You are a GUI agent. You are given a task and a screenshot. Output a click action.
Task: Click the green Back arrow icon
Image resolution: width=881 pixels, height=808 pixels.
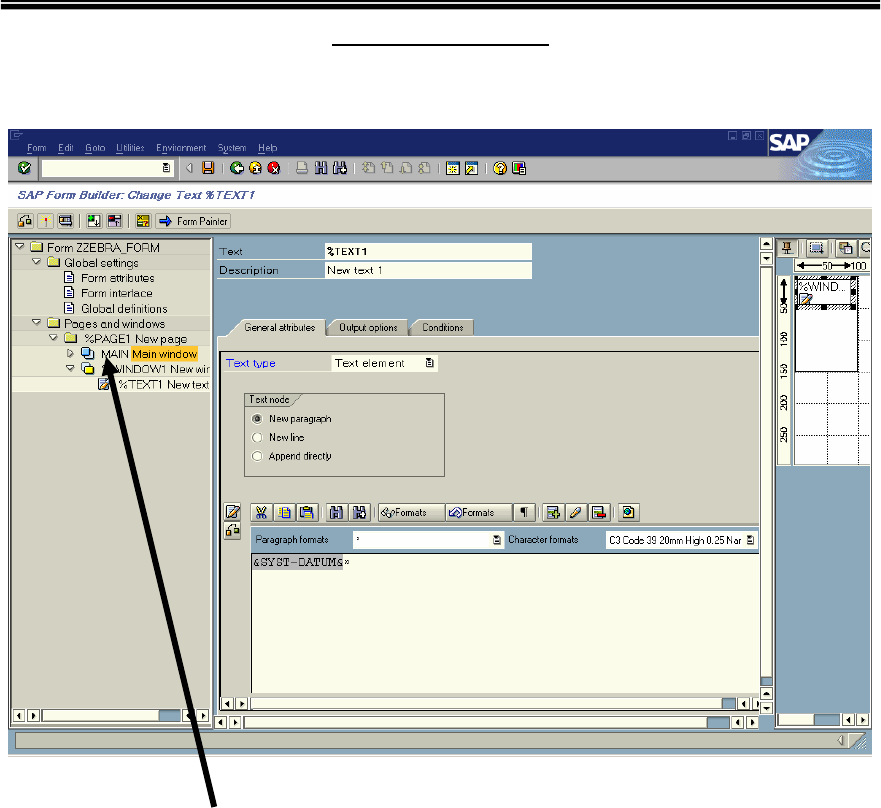237,167
